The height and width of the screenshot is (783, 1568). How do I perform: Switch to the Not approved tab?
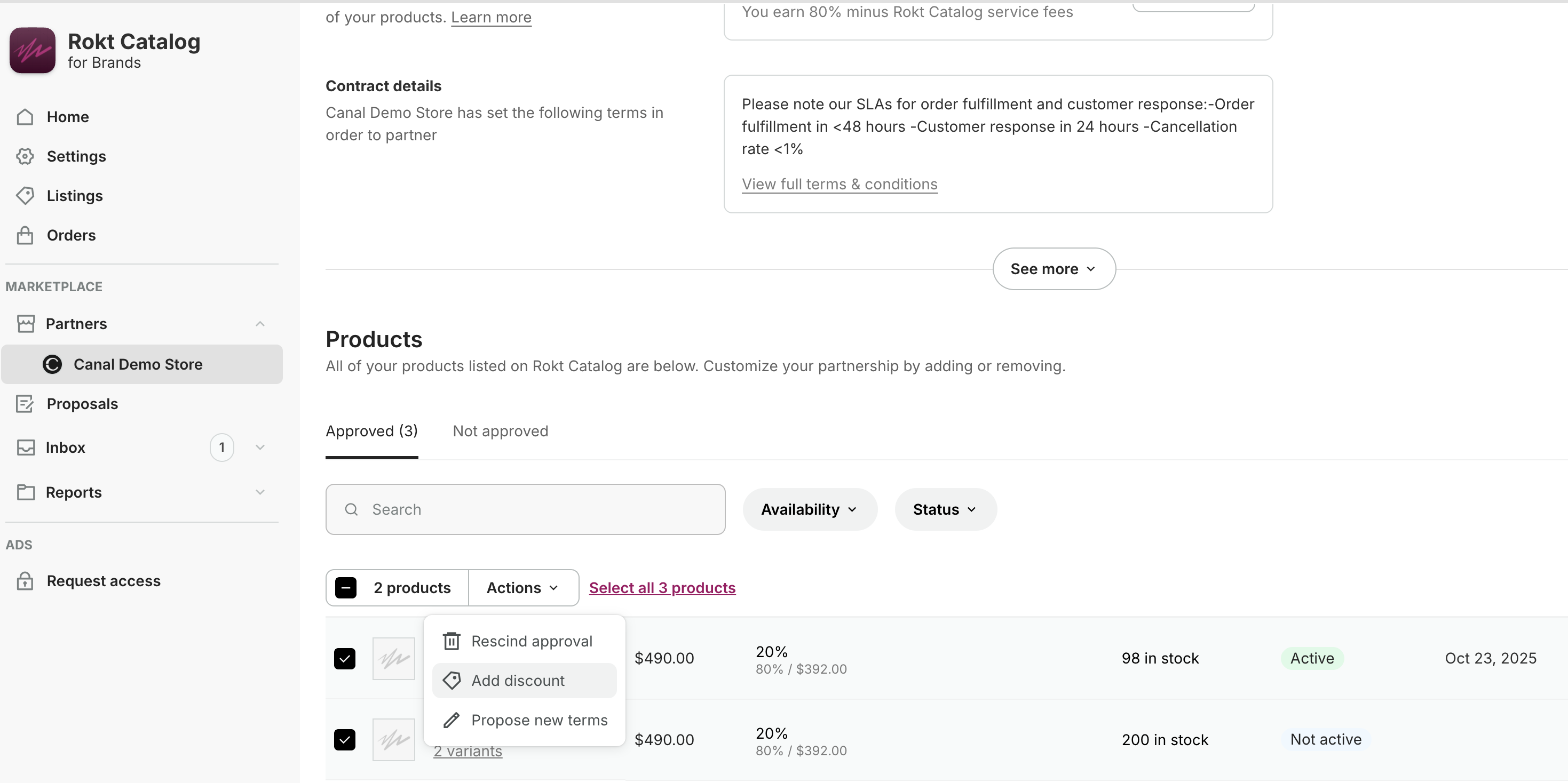501,432
